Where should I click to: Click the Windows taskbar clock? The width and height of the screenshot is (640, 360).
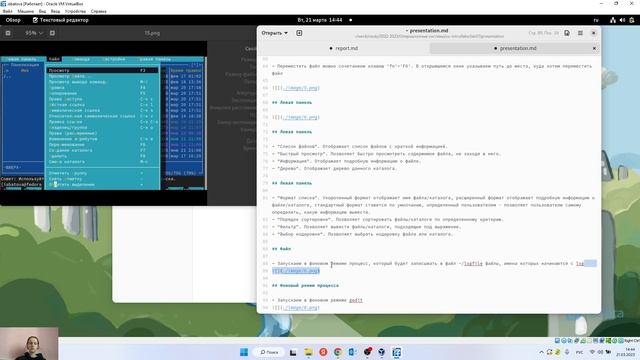coord(625,352)
